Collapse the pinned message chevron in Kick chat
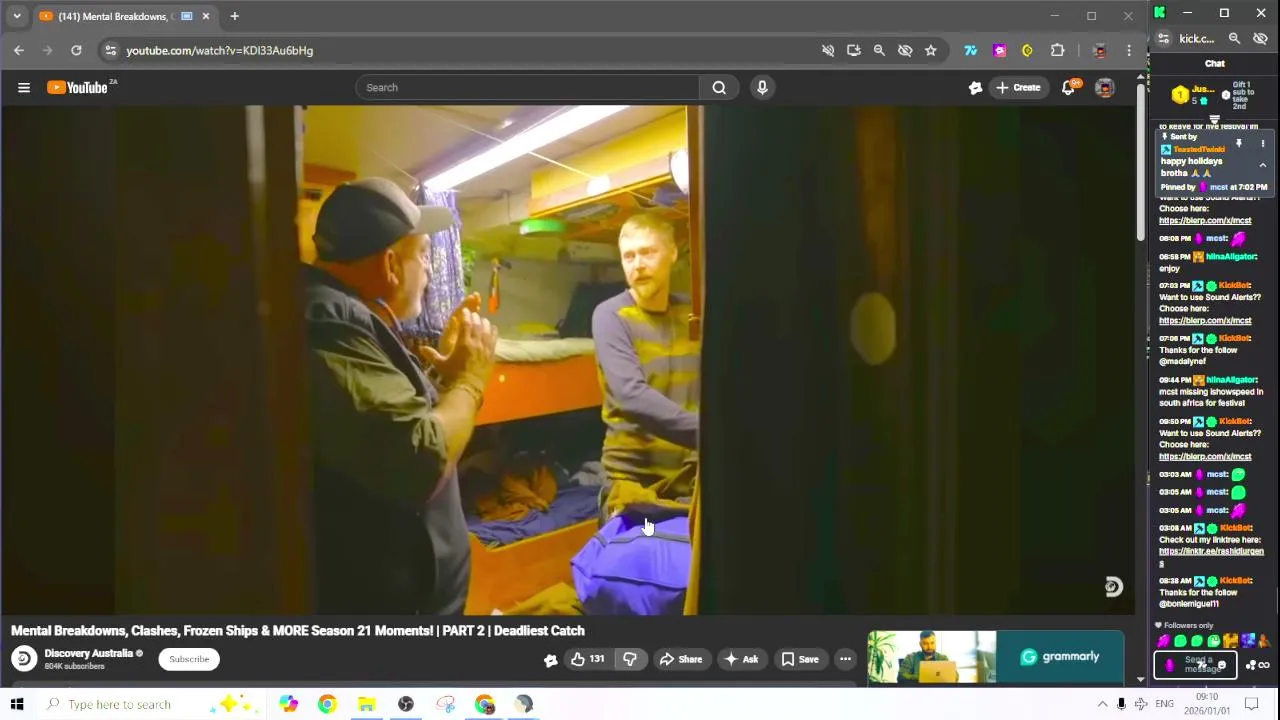Image resolution: width=1280 pixels, height=720 pixels. [x=1262, y=165]
